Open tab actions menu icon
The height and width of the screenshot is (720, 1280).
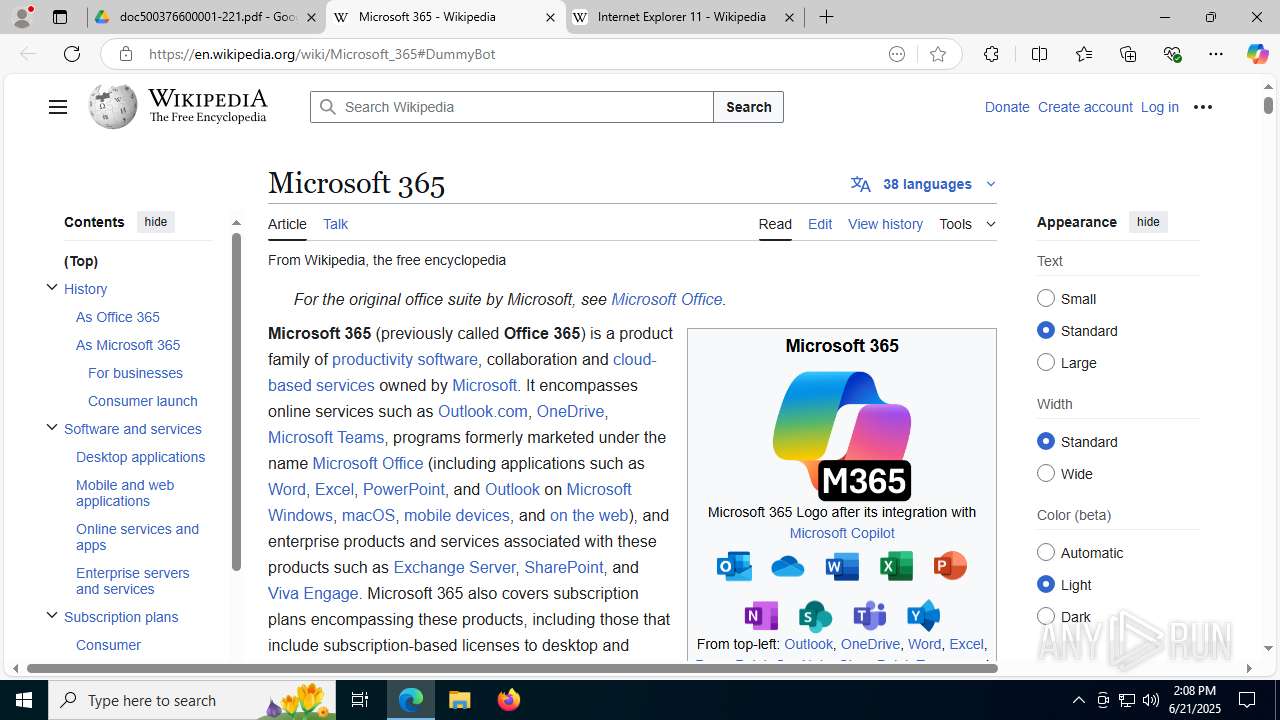pos(60,17)
